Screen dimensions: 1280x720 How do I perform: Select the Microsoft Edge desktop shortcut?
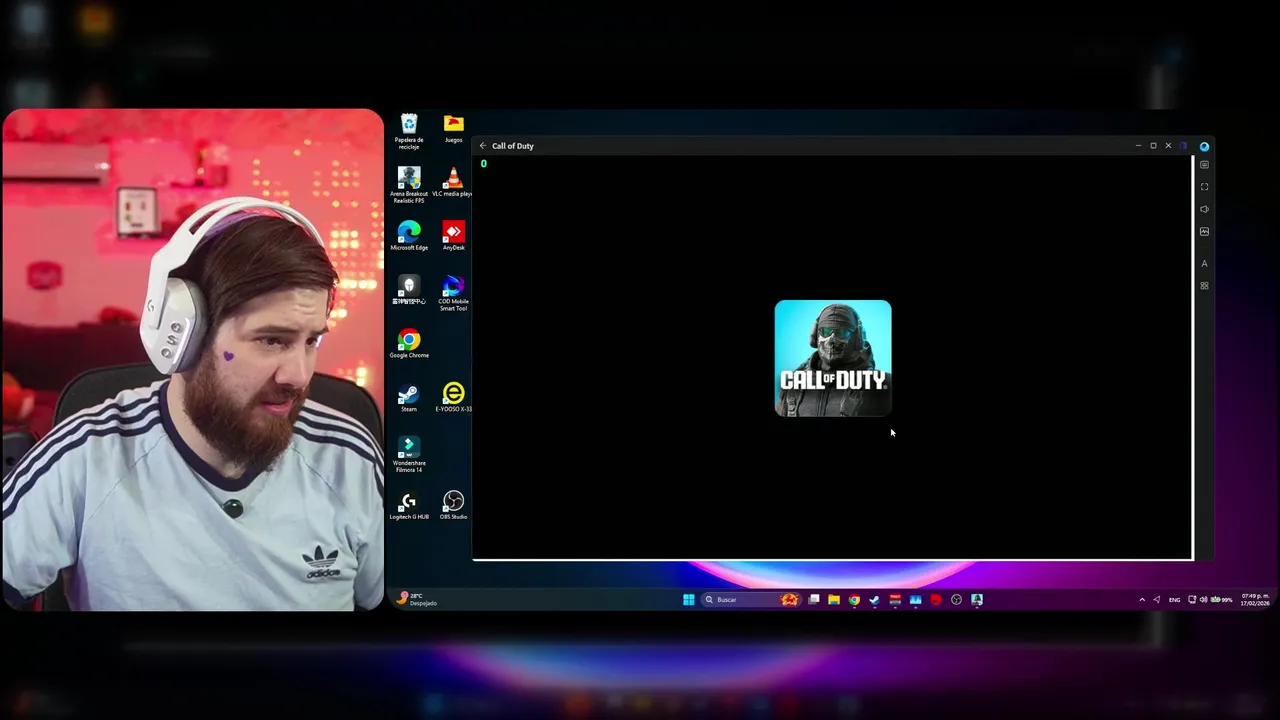(x=408, y=236)
